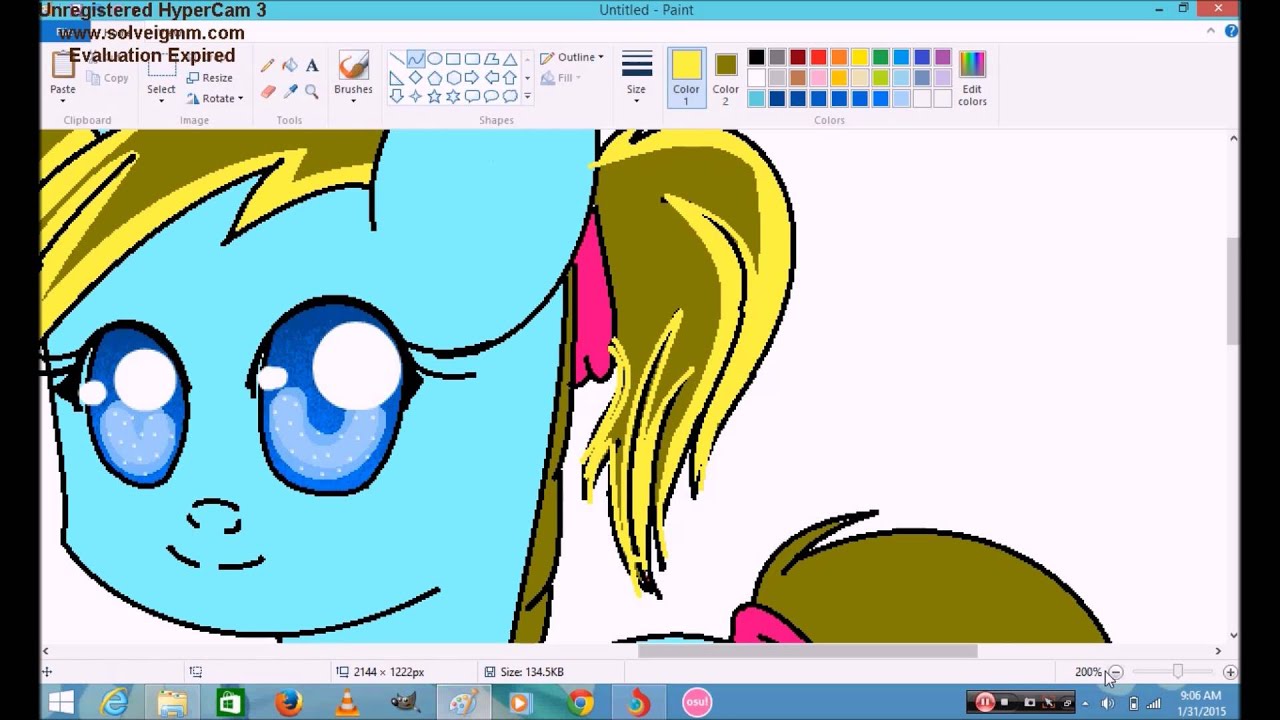This screenshot has width=1280, height=720.
Task: Open the Windows Start button
Action: pos(60,703)
